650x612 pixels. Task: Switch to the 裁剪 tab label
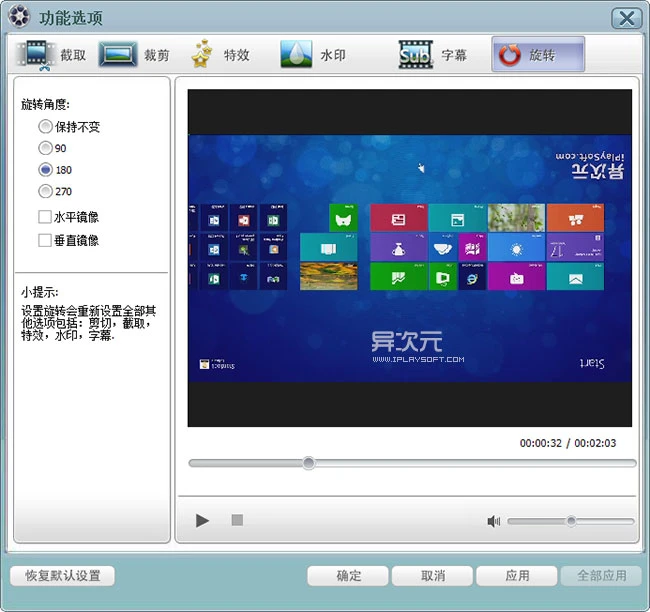coord(157,55)
